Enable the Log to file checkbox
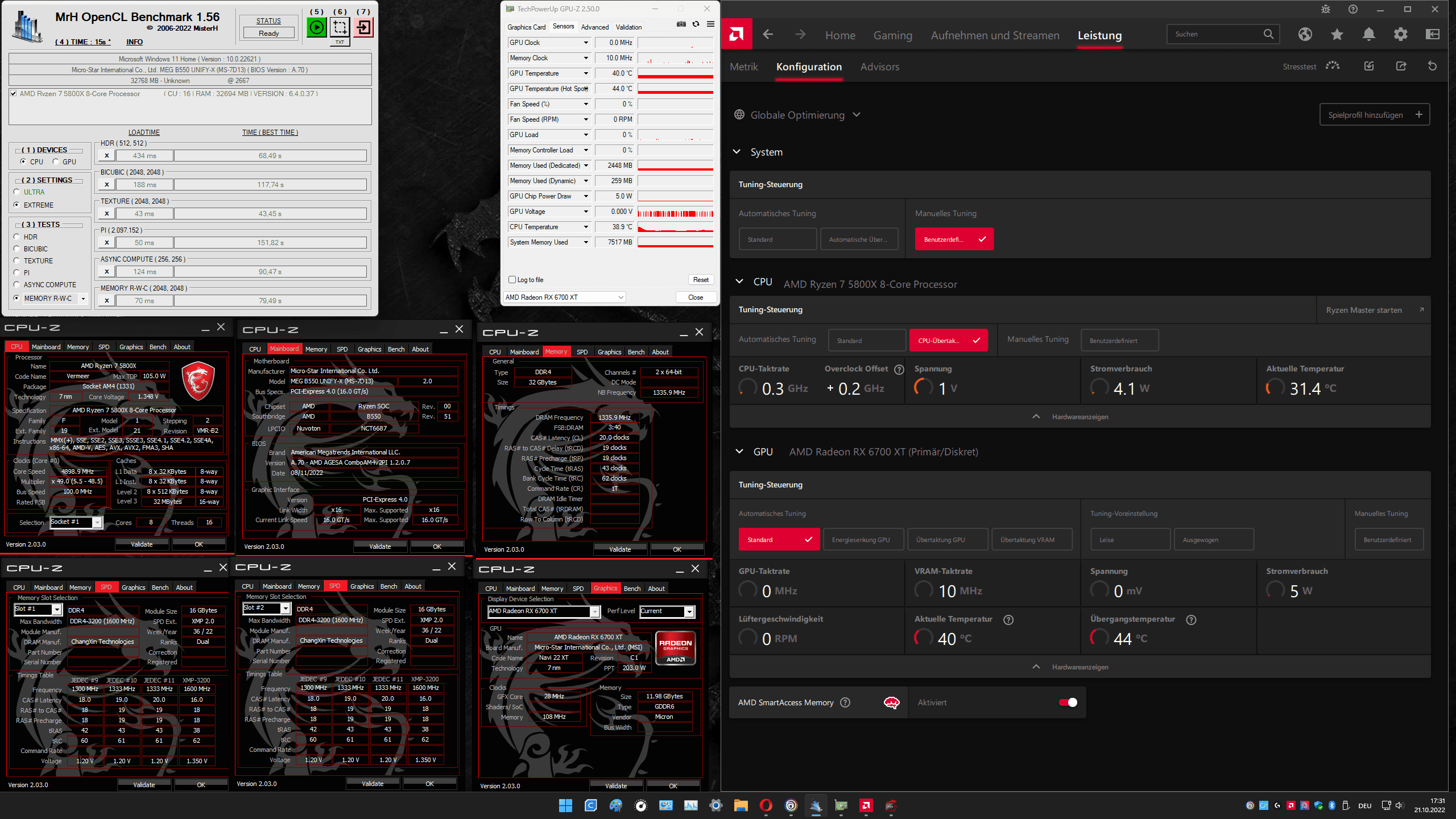1456x819 pixels. coord(512,280)
